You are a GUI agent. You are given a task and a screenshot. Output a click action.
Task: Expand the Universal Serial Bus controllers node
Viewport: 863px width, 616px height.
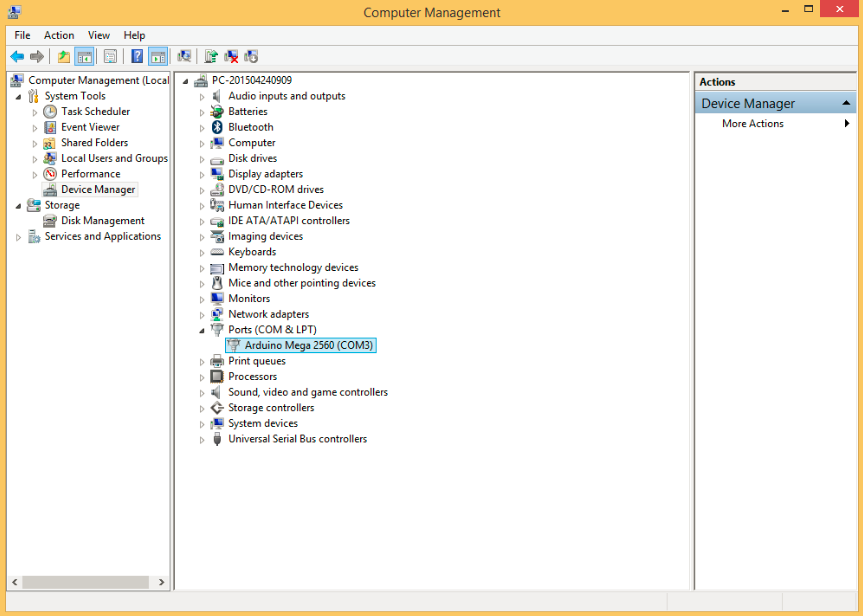coord(202,440)
